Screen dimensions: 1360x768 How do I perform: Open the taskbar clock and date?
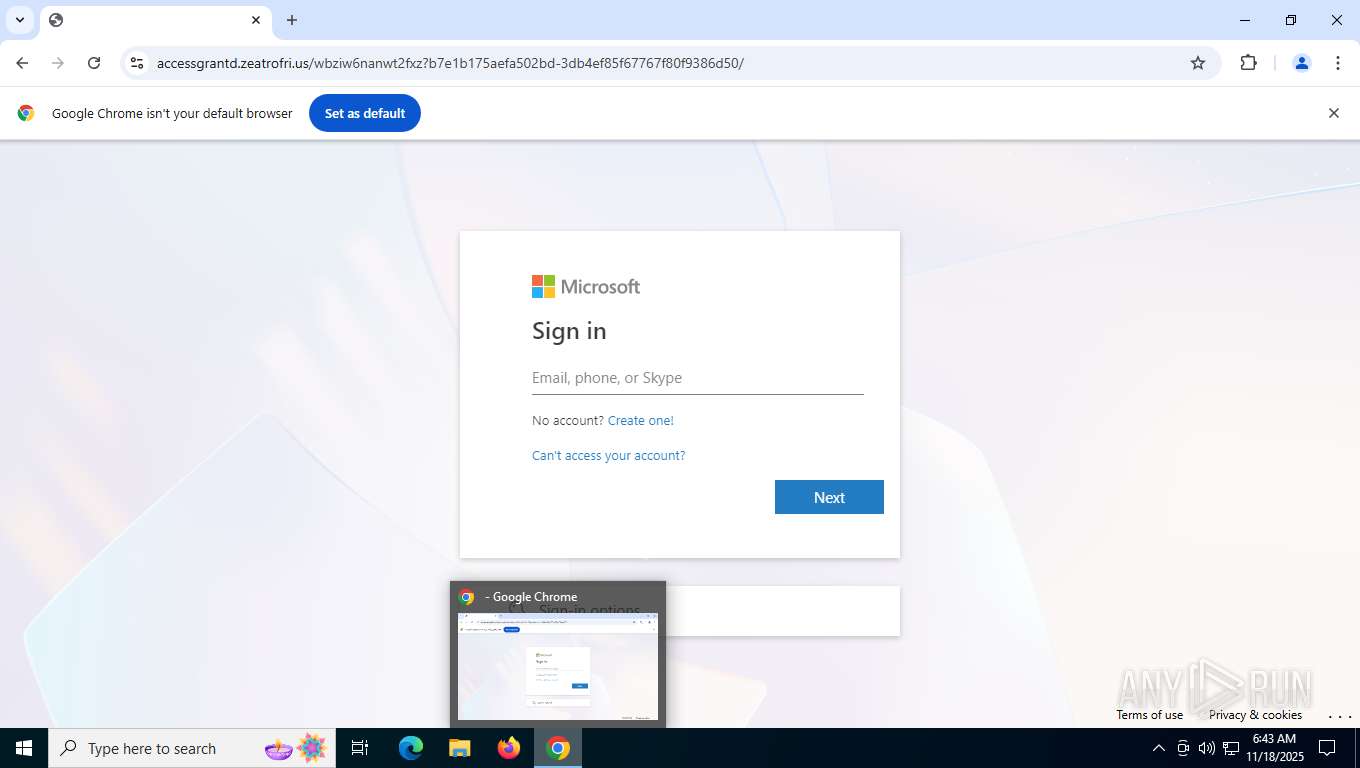[x=1275, y=748]
